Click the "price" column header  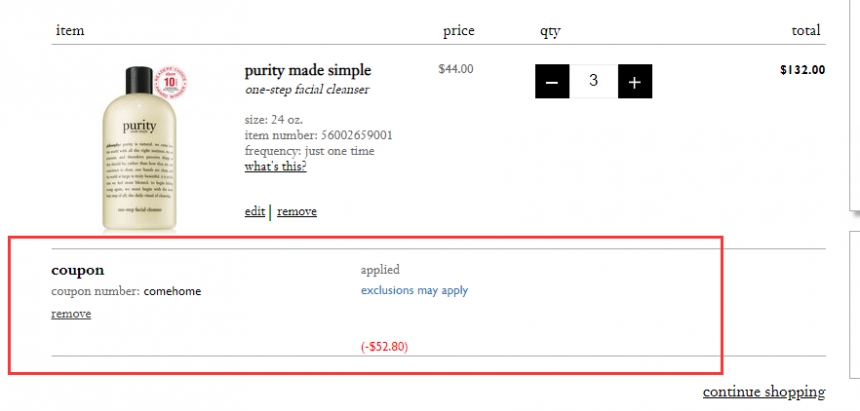pos(458,31)
